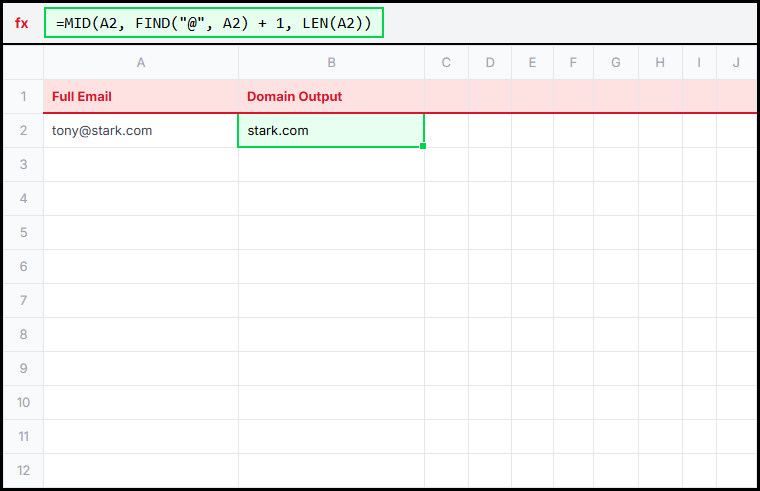Viewport: 760px width, 491px height.
Task: Select column G header
Action: click(x=615, y=63)
